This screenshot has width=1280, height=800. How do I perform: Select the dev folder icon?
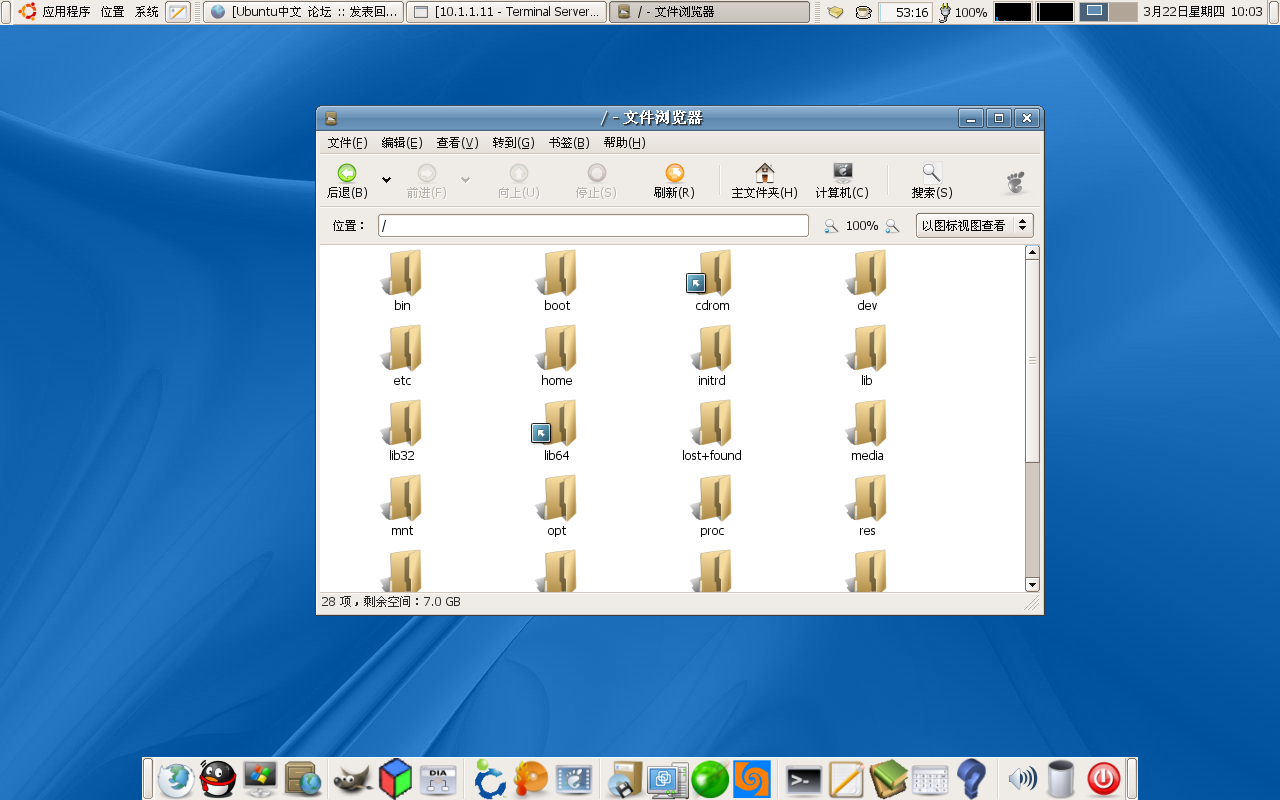coord(867,273)
